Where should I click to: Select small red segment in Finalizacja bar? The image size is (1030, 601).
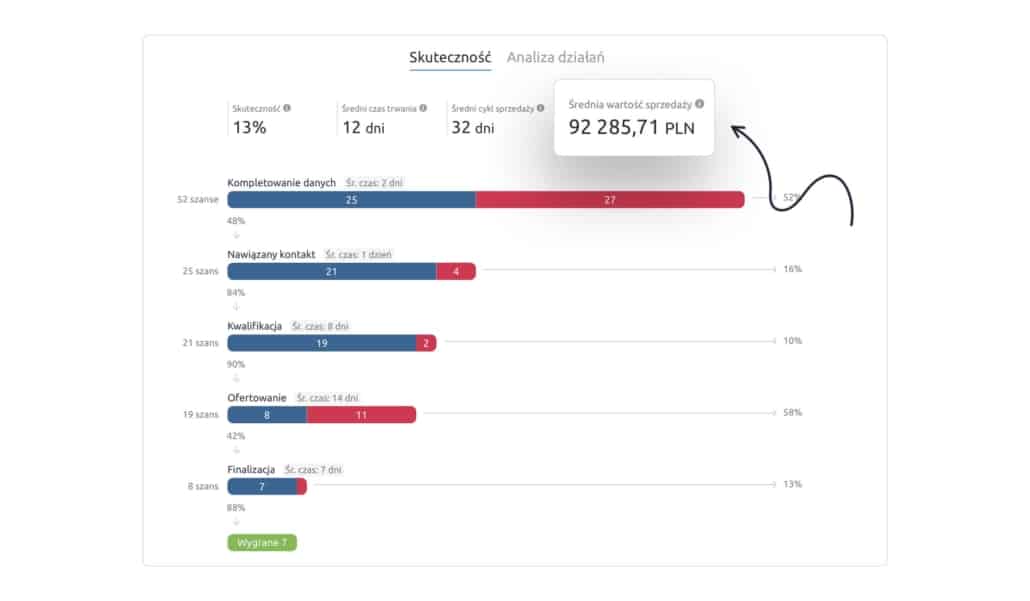tap(302, 487)
